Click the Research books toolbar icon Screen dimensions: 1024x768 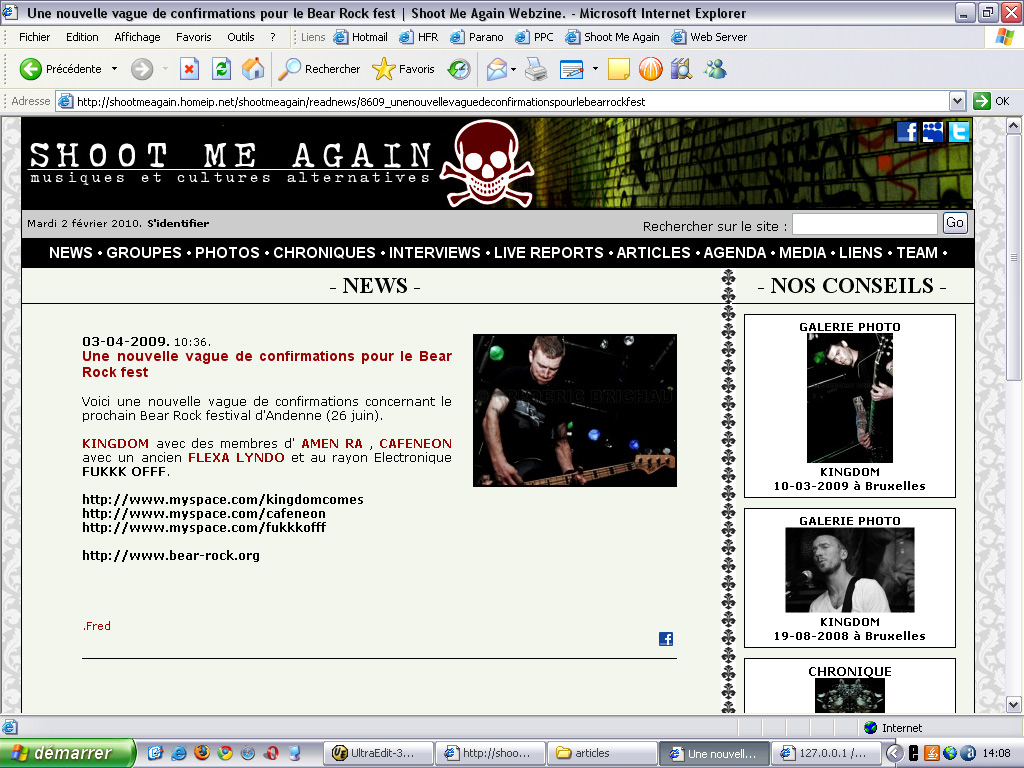click(681, 69)
